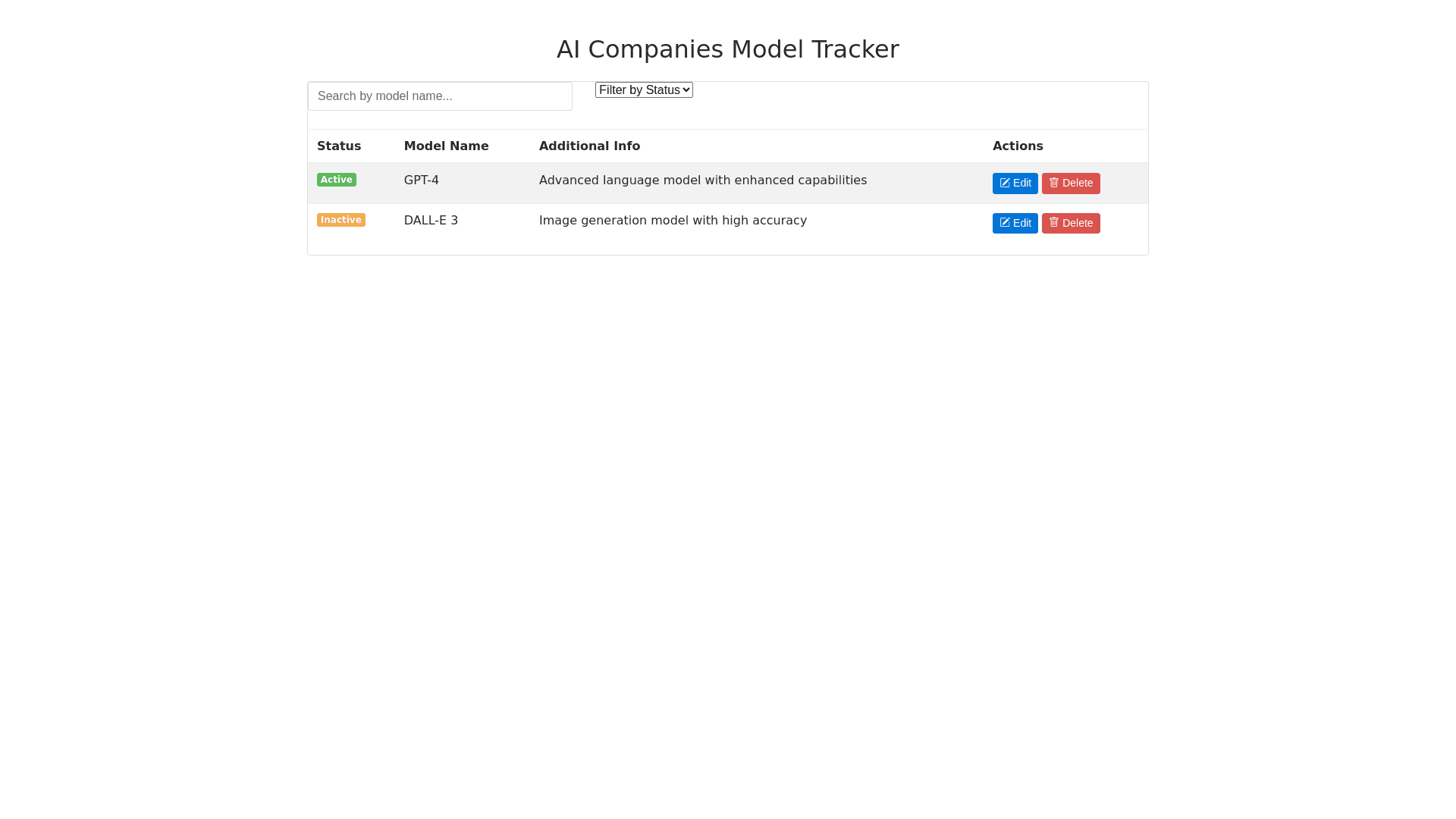This screenshot has height=819, width=1456.
Task: Click the trash icon in the DALL-E 3 row
Action: [x=1054, y=222]
